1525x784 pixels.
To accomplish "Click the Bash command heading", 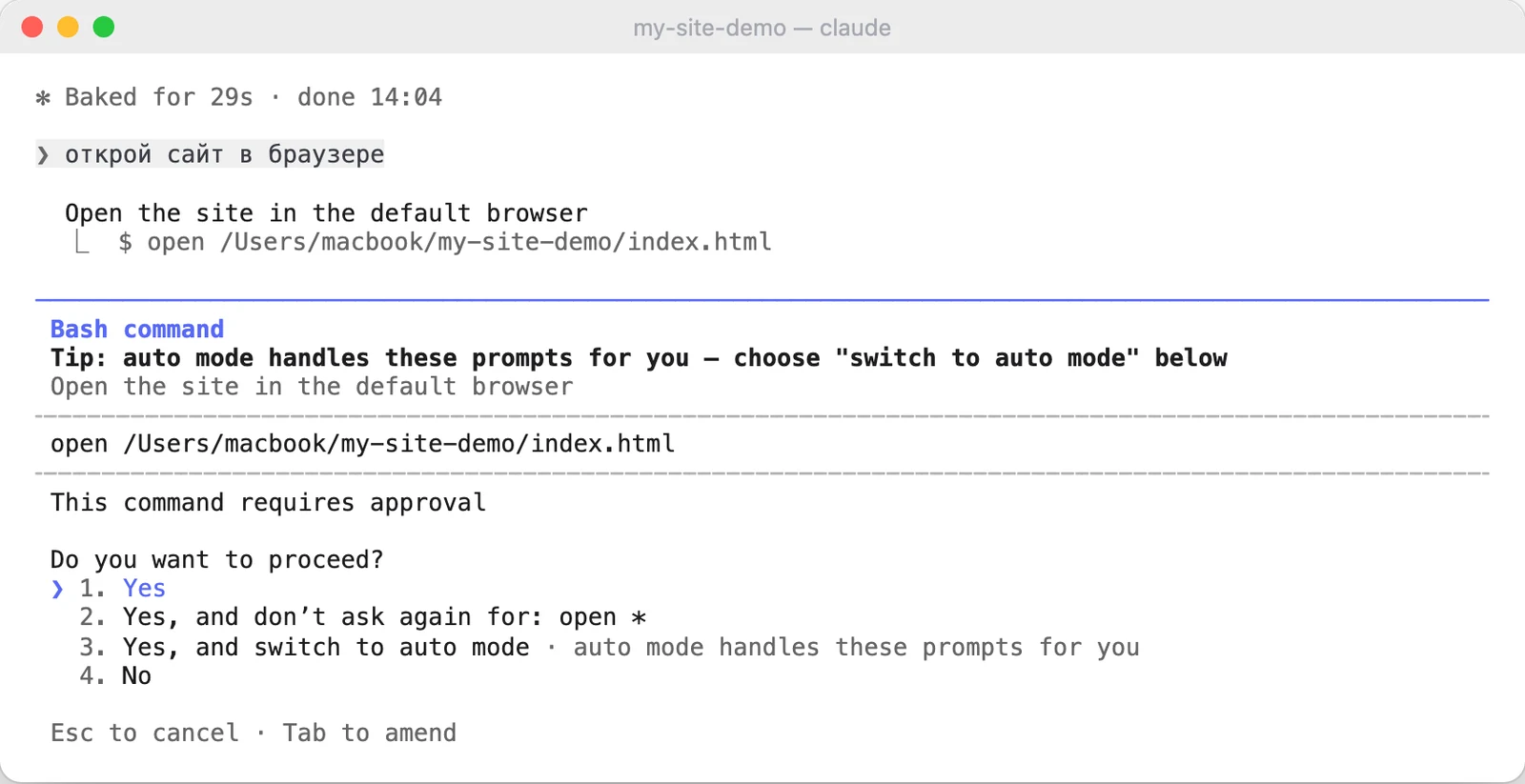I will (x=137, y=330).
